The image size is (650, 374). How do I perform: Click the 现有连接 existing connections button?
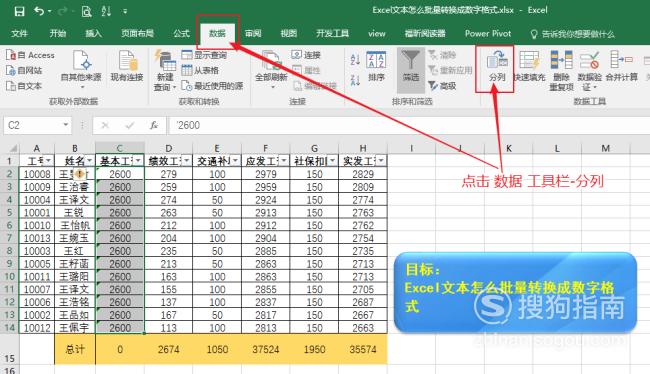pyautogui.click(x=127, y=66)
